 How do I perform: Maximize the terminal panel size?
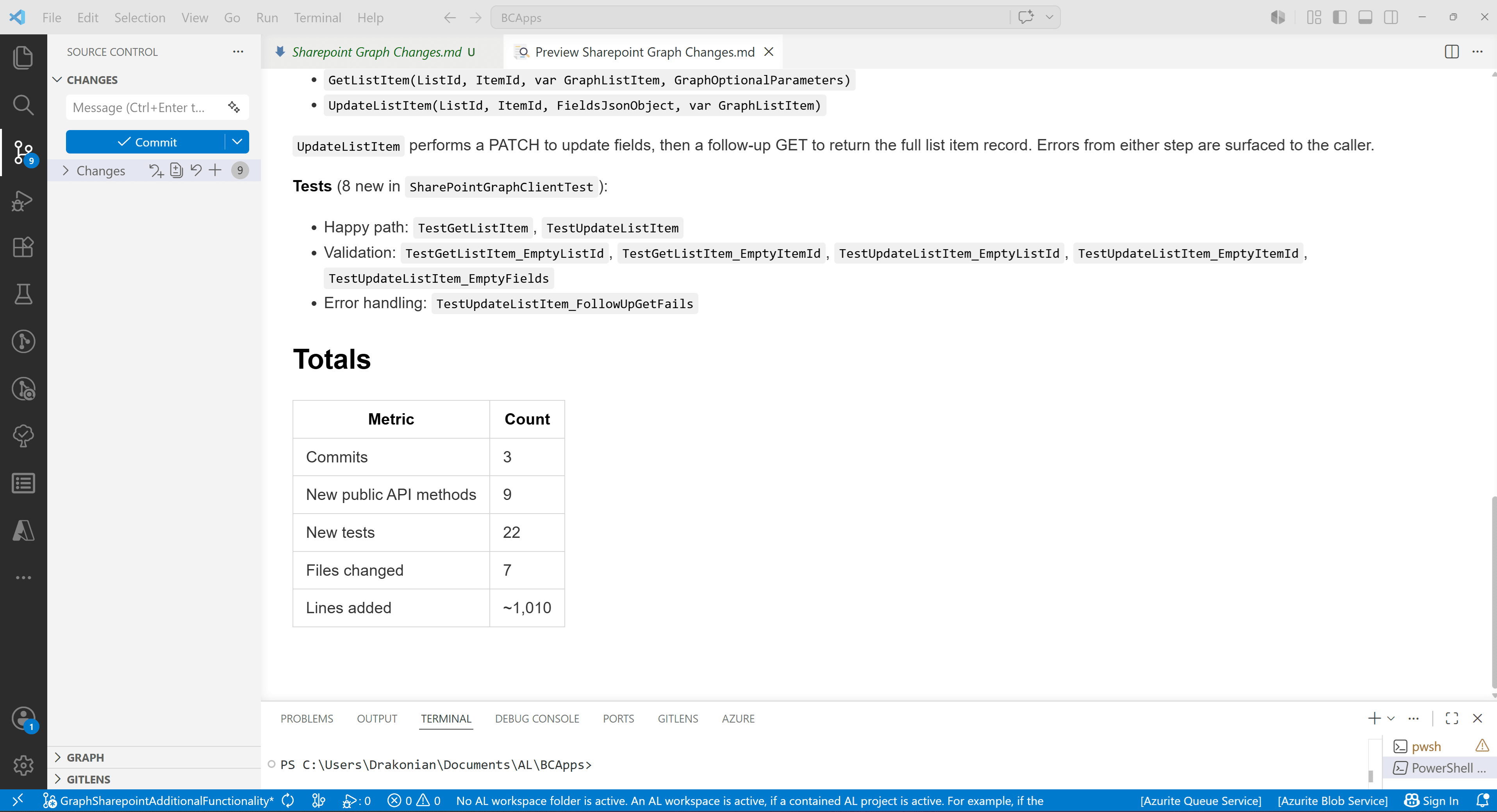[1452, 718]
